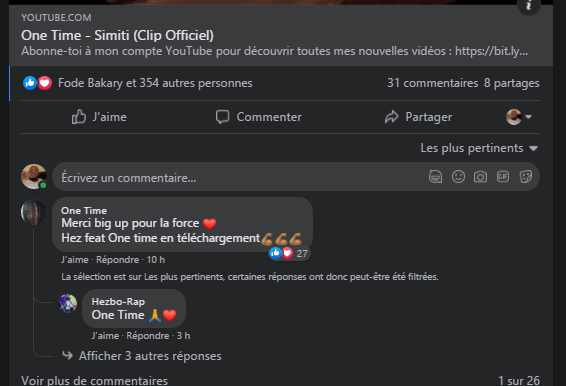The image size is (566, 386).
Task: Open the emoji picker in comment box
Action: pos(458,177)
